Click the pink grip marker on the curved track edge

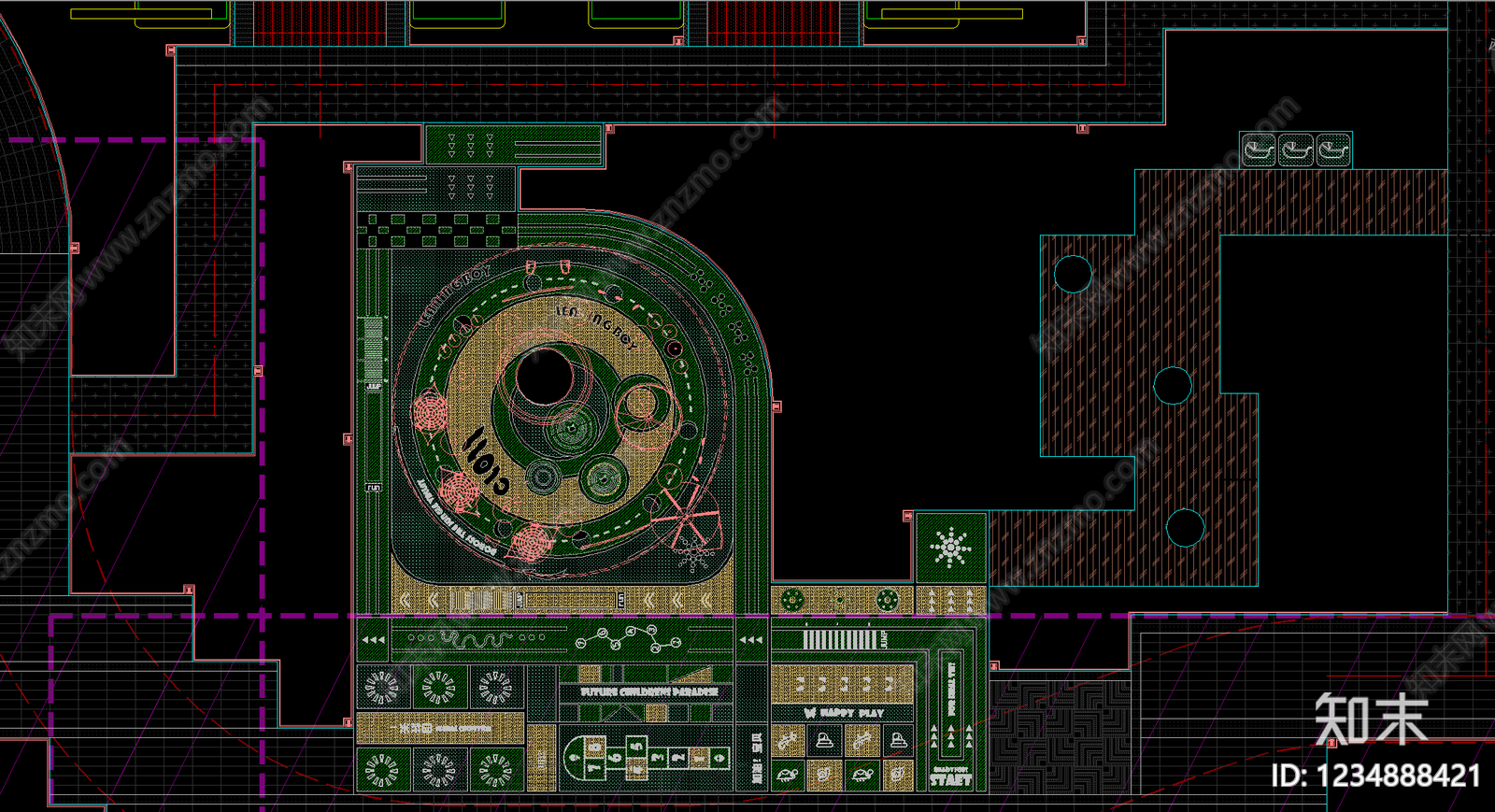776,406
